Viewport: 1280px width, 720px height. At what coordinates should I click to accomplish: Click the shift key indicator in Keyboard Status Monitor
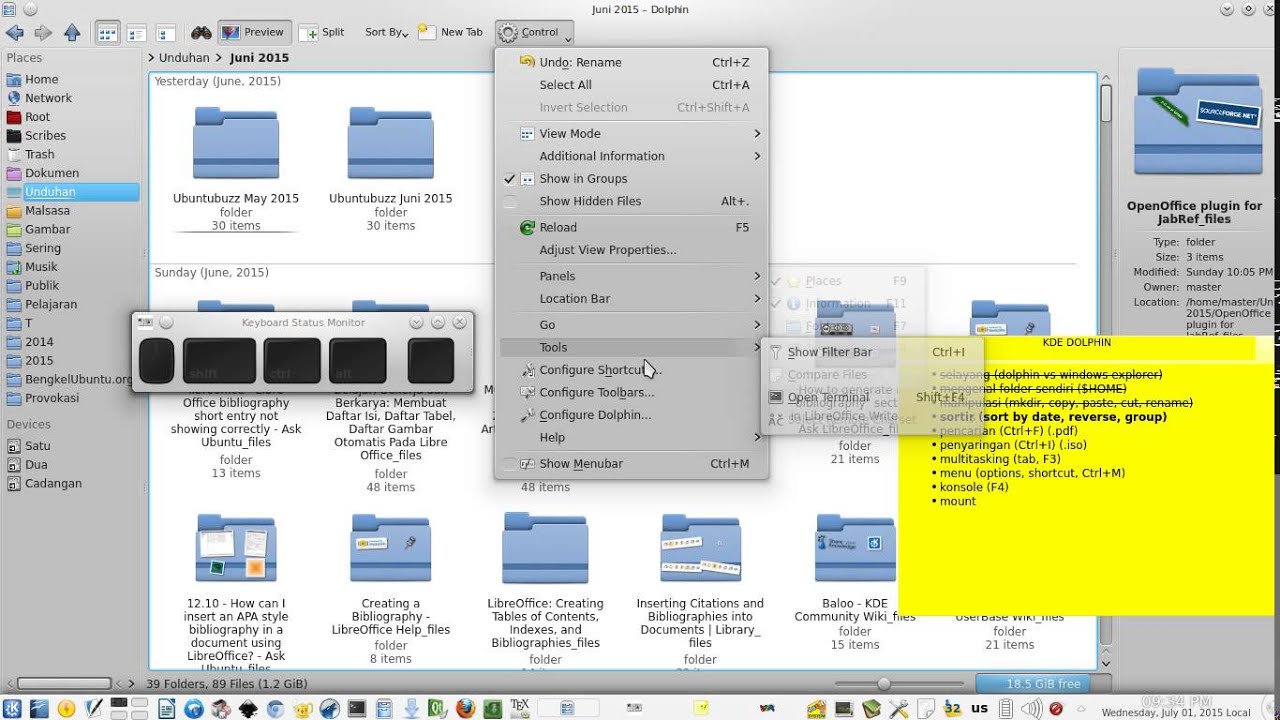[x=219, y=361]
